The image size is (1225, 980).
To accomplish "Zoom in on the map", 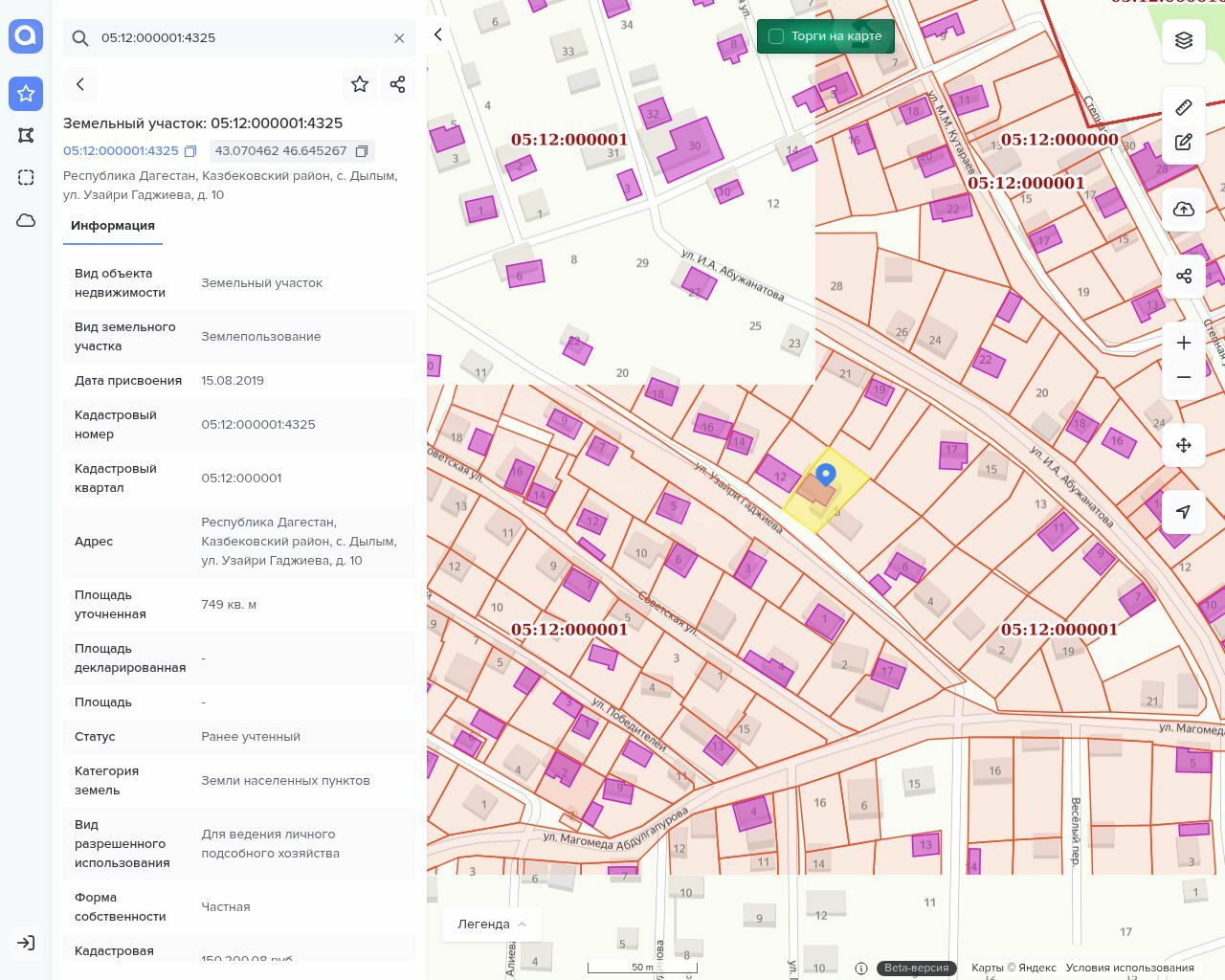I will coord(1184,344).
